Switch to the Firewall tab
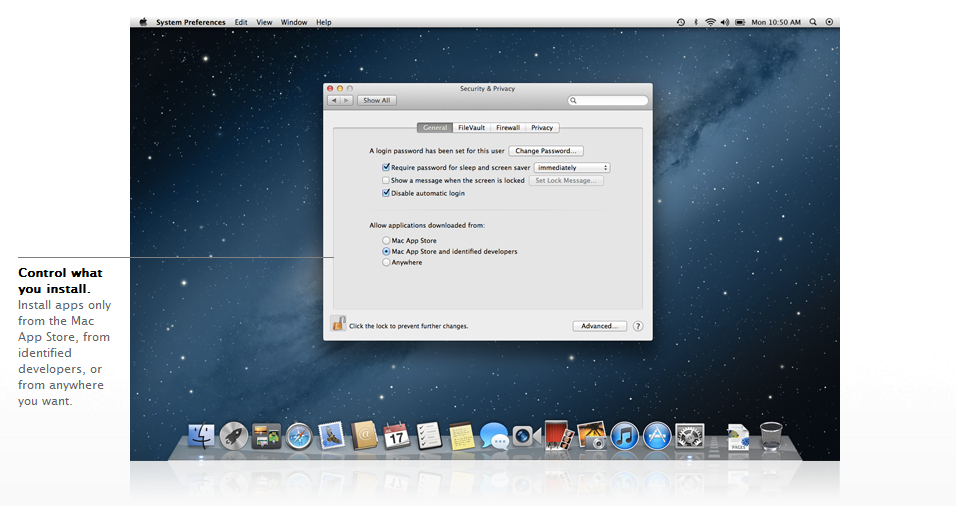This screenshot has width=956, height=506. click(508, 127)
